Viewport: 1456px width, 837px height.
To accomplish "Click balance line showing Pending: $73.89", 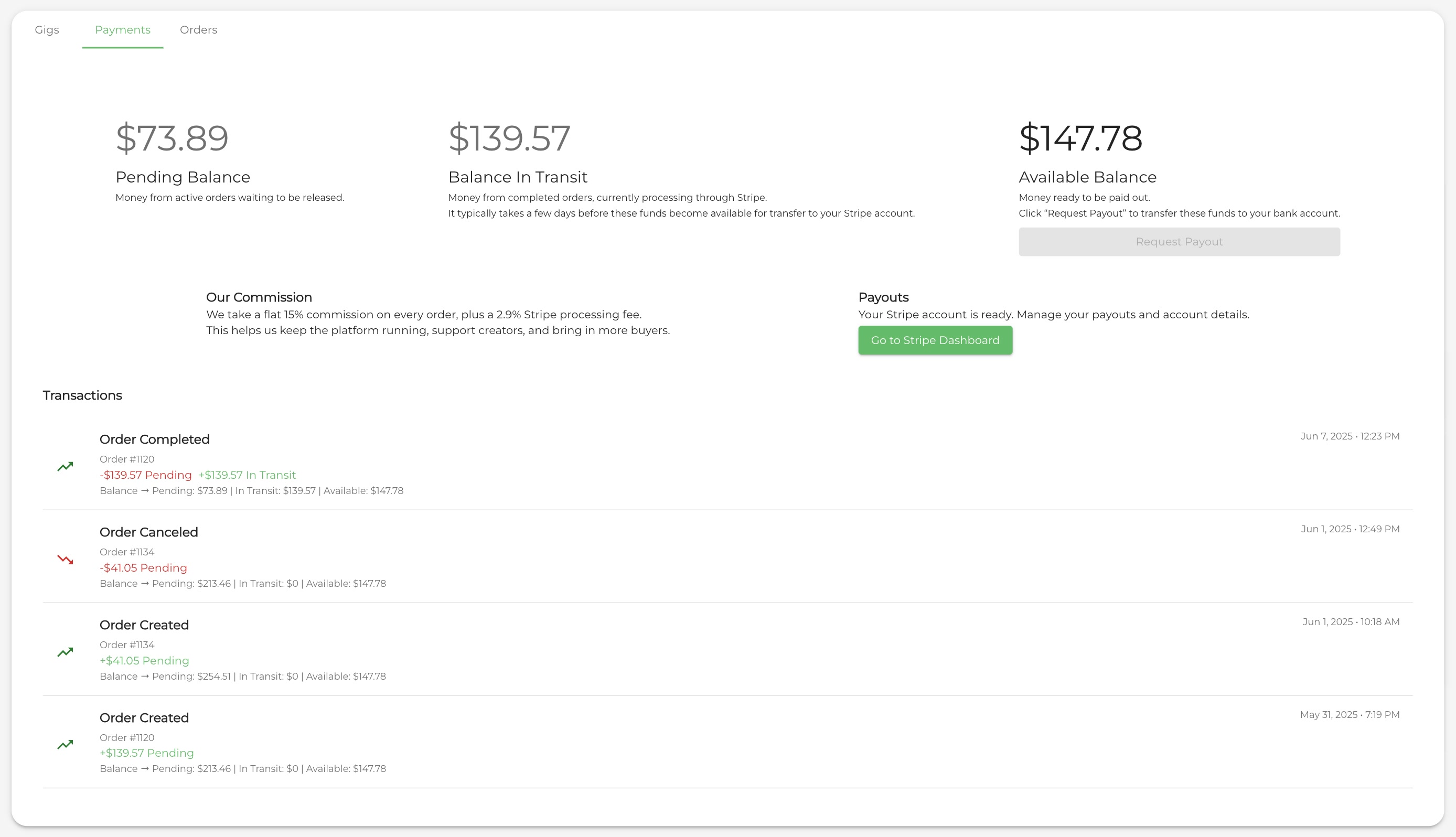I will coord(251,491).
